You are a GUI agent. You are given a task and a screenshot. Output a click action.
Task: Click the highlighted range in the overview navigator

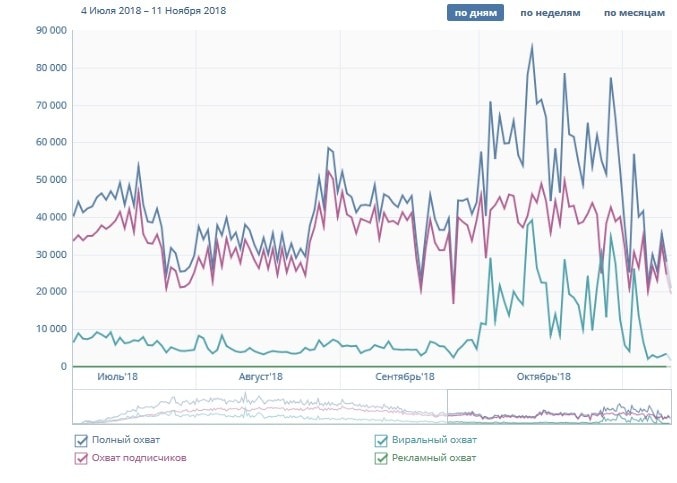[x=558, y=406]
